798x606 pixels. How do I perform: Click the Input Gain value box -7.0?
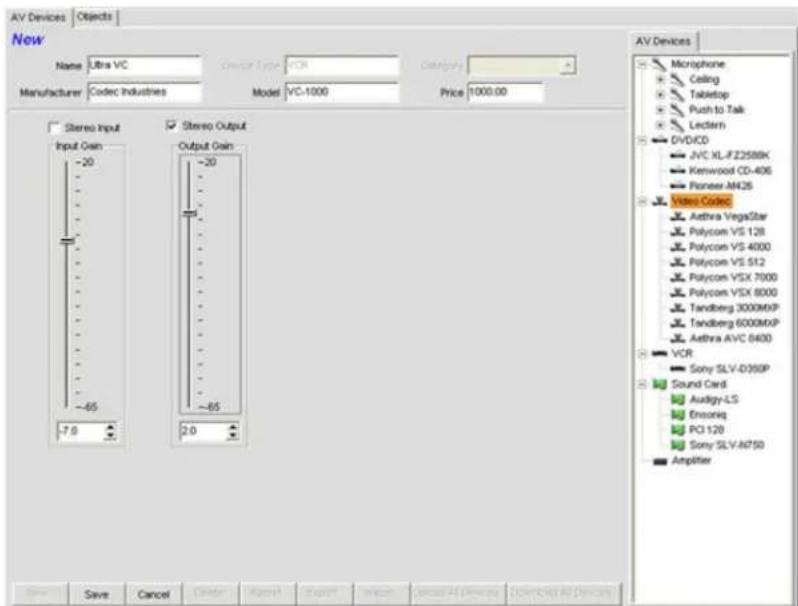80,431
